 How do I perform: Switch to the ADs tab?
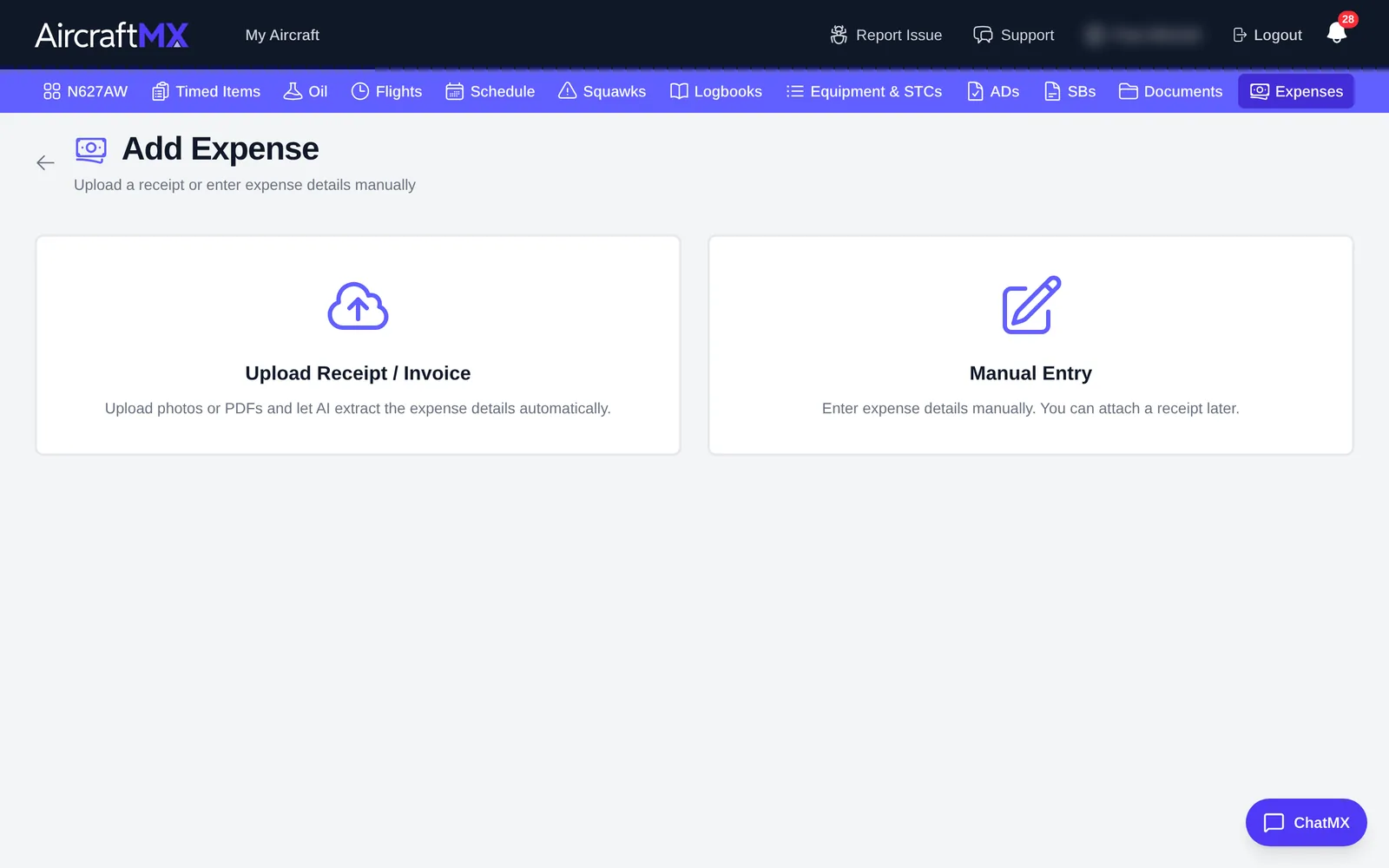tap(993, 91)
